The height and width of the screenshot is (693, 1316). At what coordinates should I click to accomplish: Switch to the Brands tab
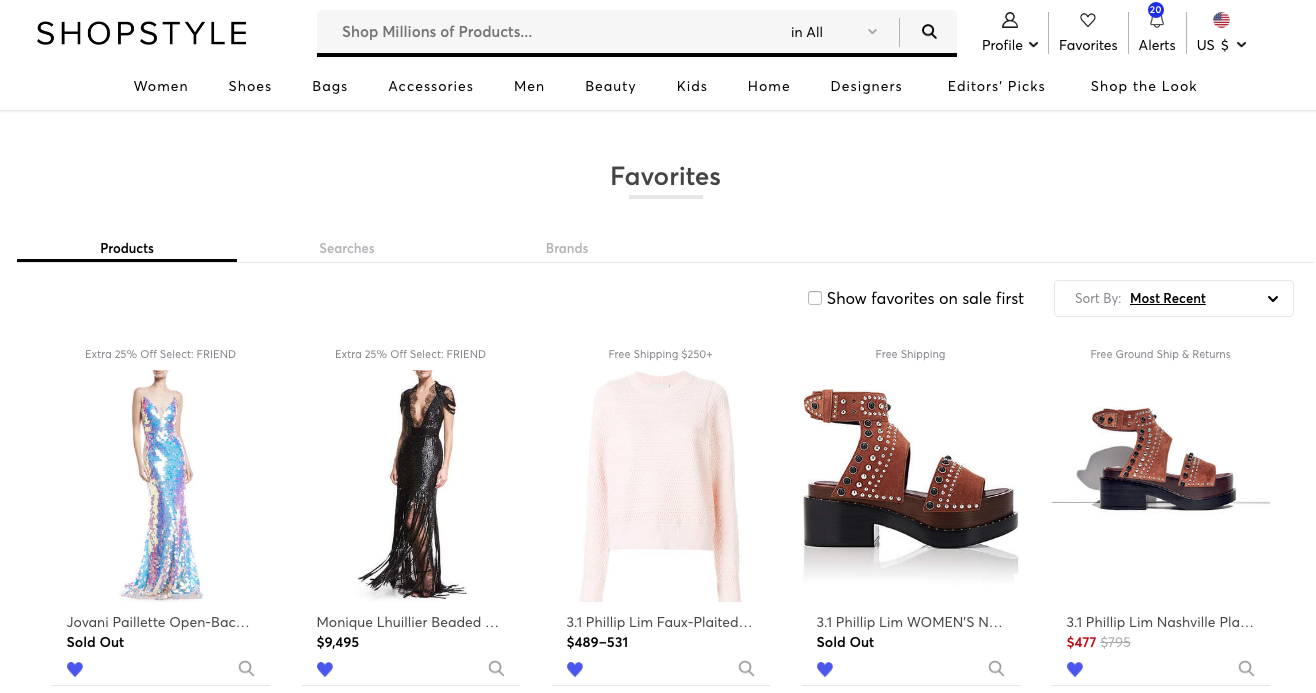[x=567, y=248]
